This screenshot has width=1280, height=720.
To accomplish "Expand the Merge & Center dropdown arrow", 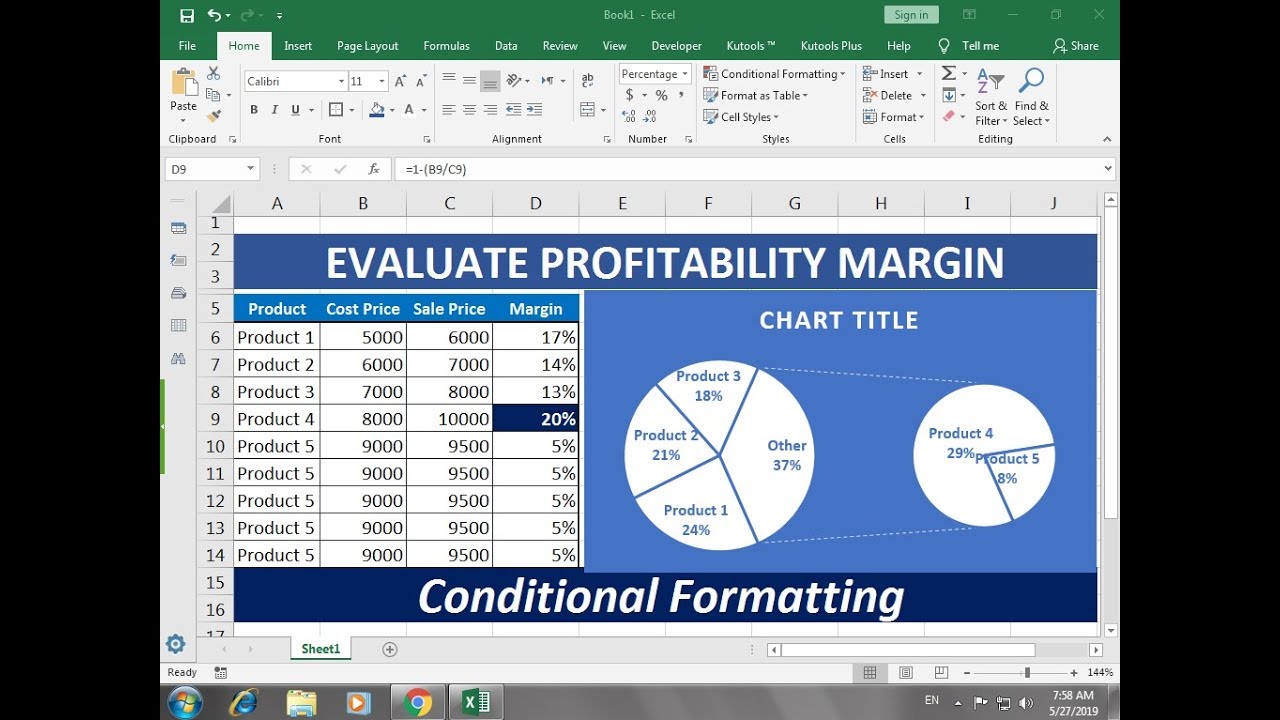I will click(x=603, y=110).
